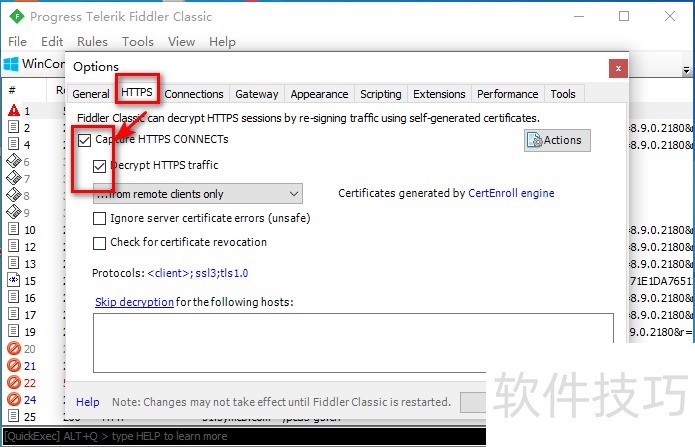Click the CertEnroll engine link
This screenshot has width=695, height=447.
[511, 193]
